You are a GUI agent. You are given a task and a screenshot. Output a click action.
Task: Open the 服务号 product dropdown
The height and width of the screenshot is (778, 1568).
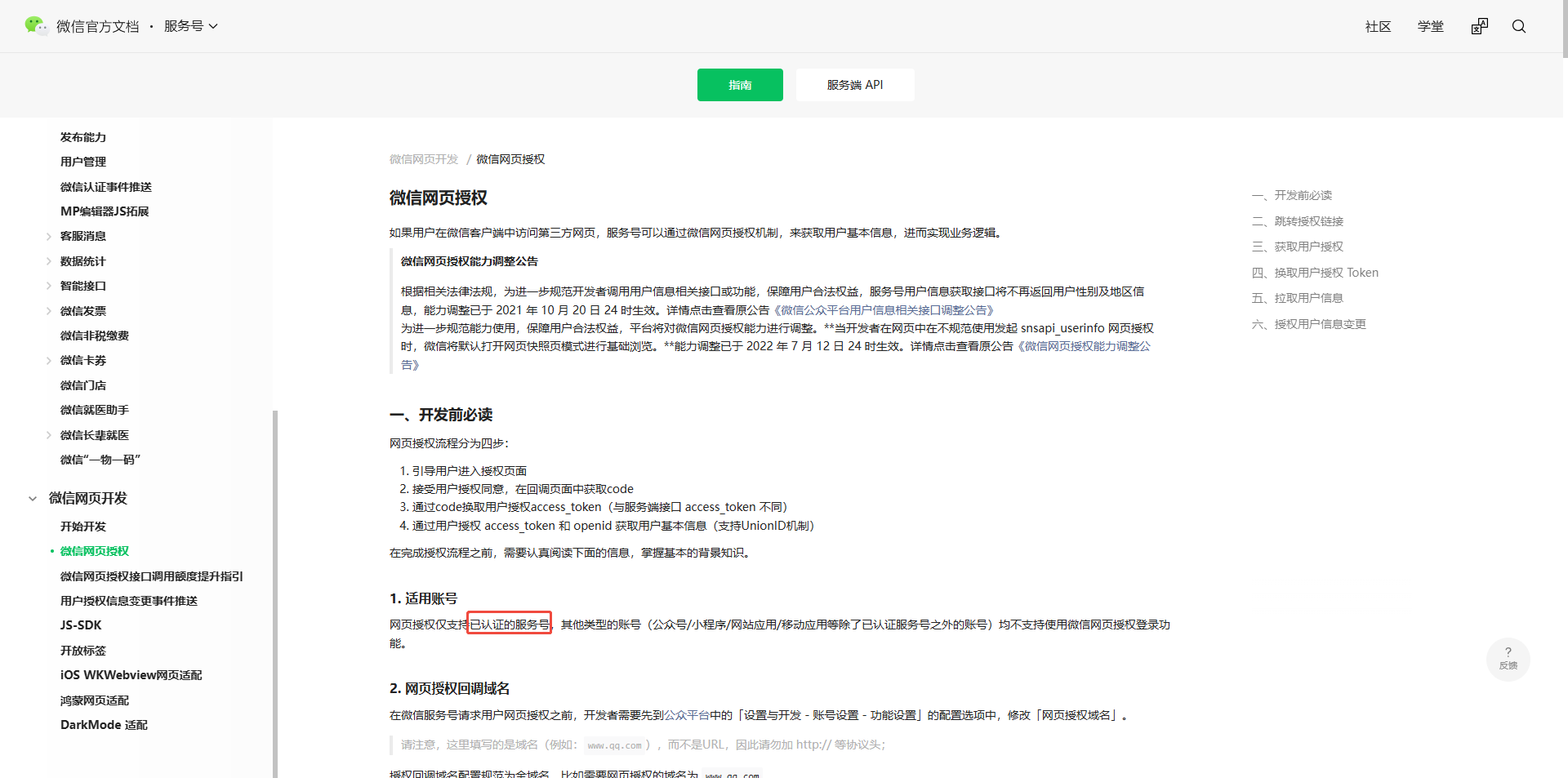[x=191, y=26]
